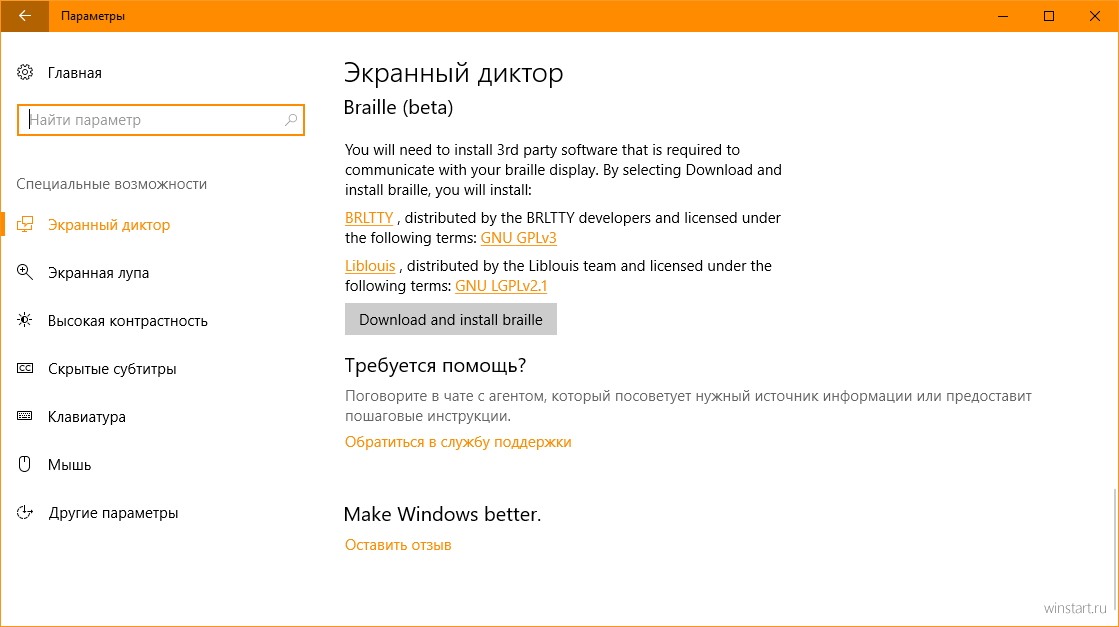Screen dimensions: 1119x627
Task: Switch to Экранная лупа section
Action: pos(98,272)
